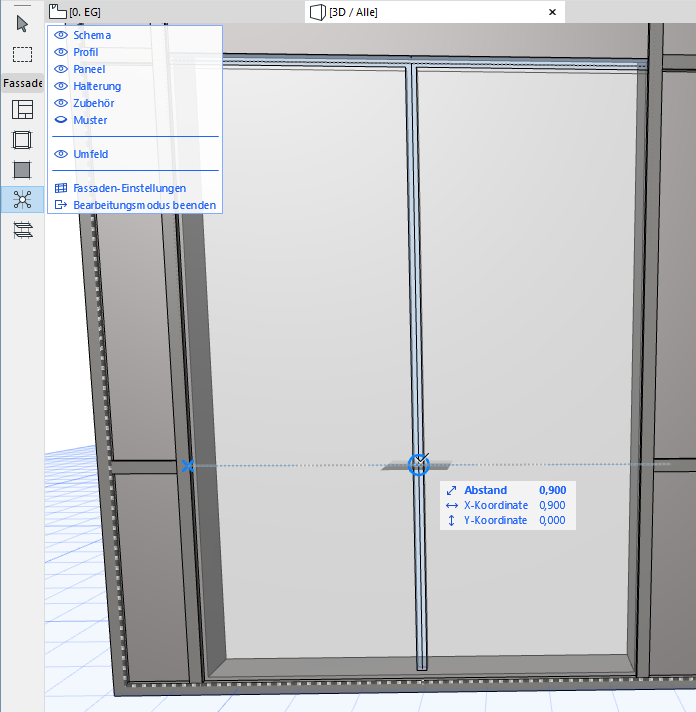Choose the Accessory tool in toolbox
The image size is (696, 712).
(x=22, y=230)
